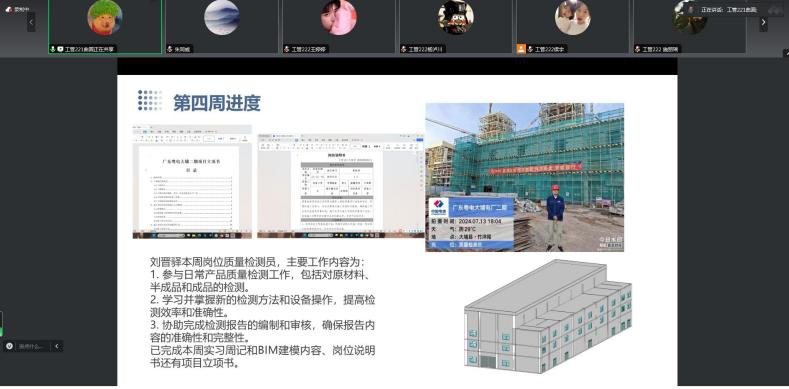This screenshot has width=789, height=389.
Task: Click the construction site photo in shared slide
Action: pos(524,177)
